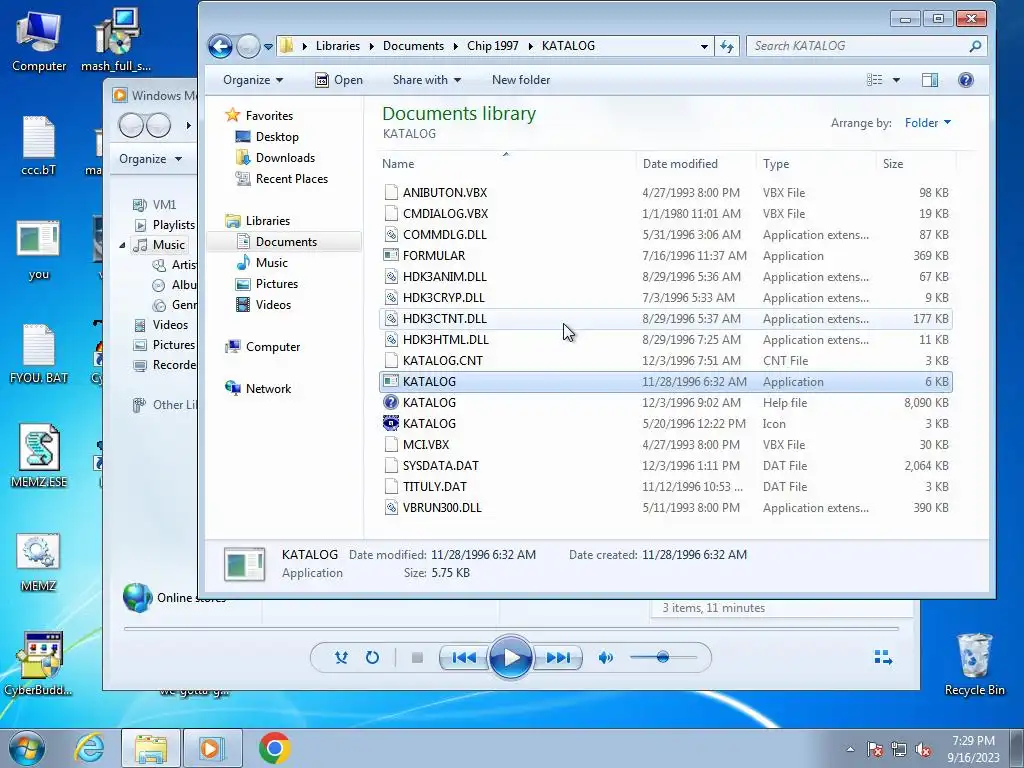Viewport: 1024px width, 768px height.
Task: Select the KATALOG.CNT file
Action: (x=665, y=361)
